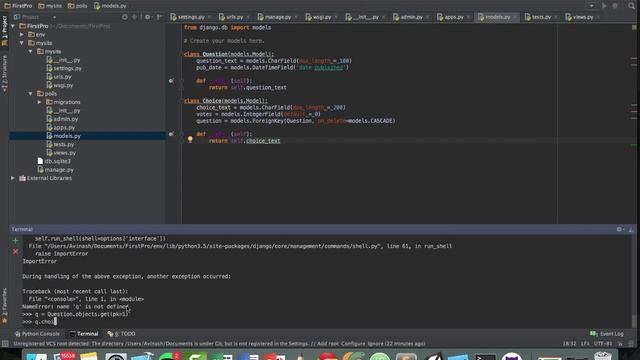The width and height of the screenshot is (640, 360).
Task: Open the Event Log
Action: point(607,334)
